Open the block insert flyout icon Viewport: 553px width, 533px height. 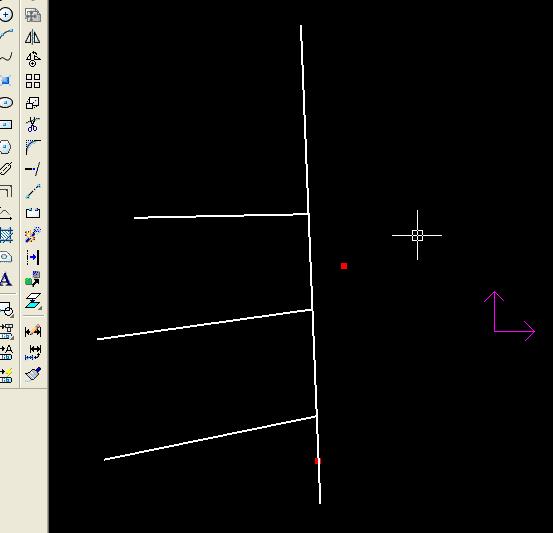[x=6, y=309]
